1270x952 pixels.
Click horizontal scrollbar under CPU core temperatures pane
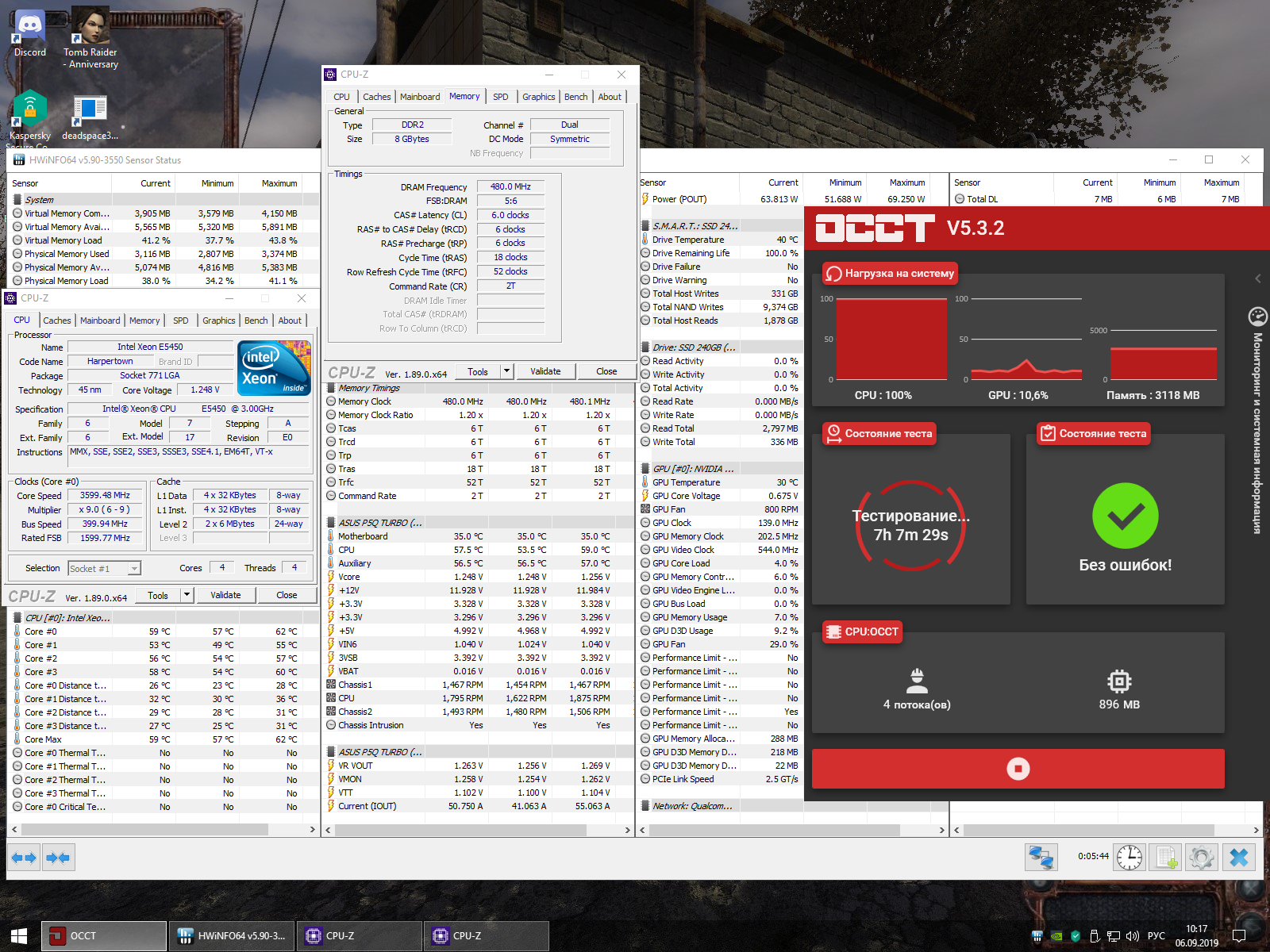pos(162,830)
